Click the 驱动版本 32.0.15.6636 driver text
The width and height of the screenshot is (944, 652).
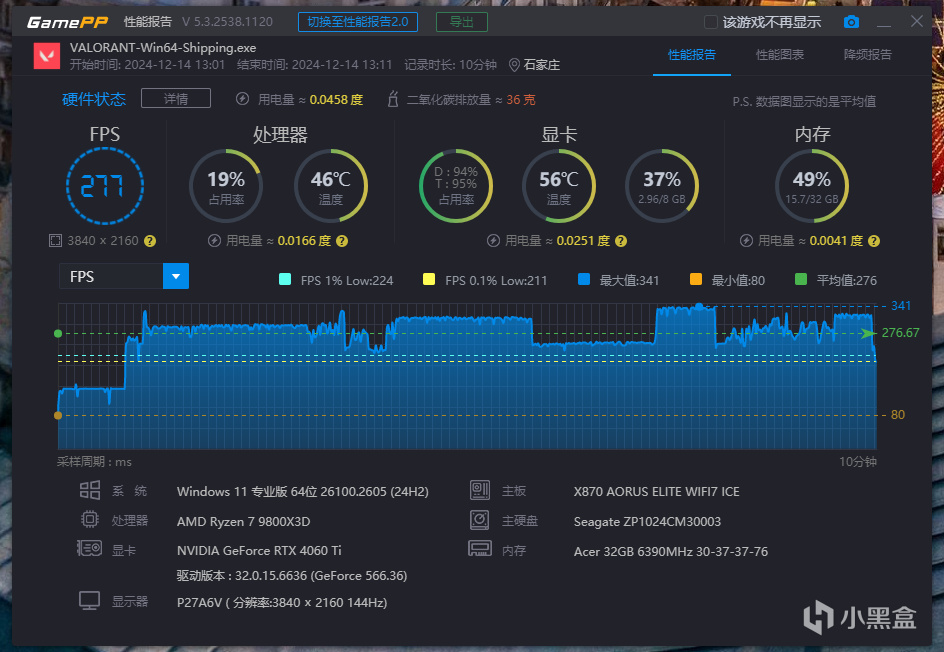292,576
